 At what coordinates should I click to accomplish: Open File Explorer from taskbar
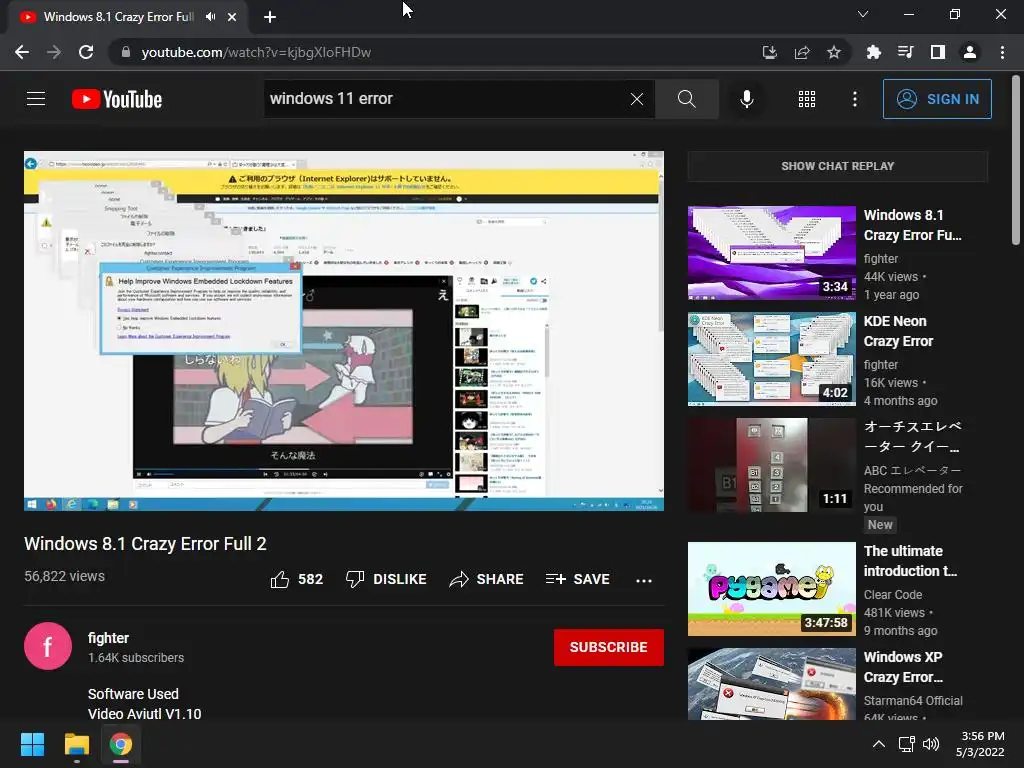pyautogui.click(x=76, y=744)
